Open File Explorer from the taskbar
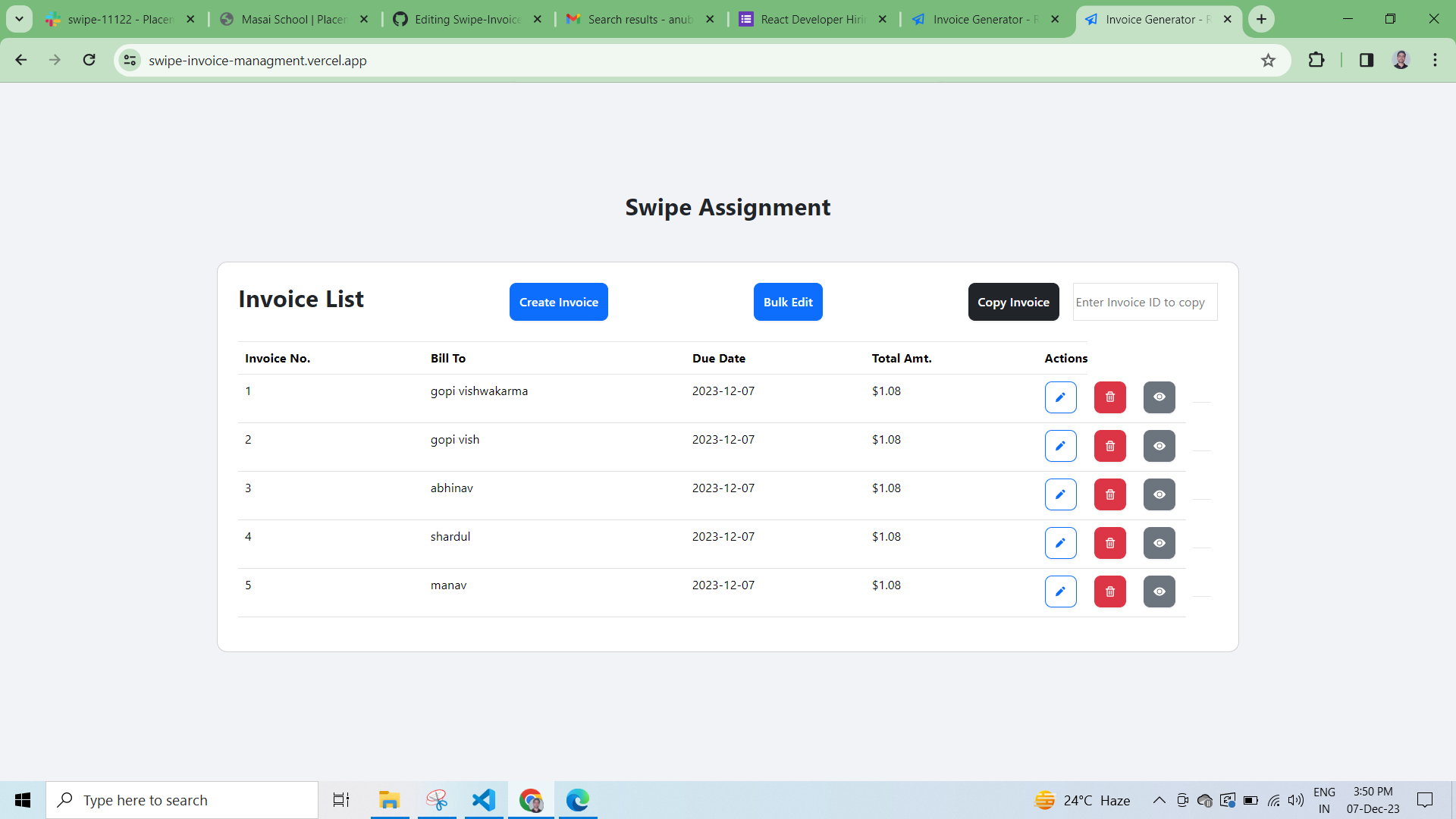This screenshot has height=819, width=1456. [390, 800]
